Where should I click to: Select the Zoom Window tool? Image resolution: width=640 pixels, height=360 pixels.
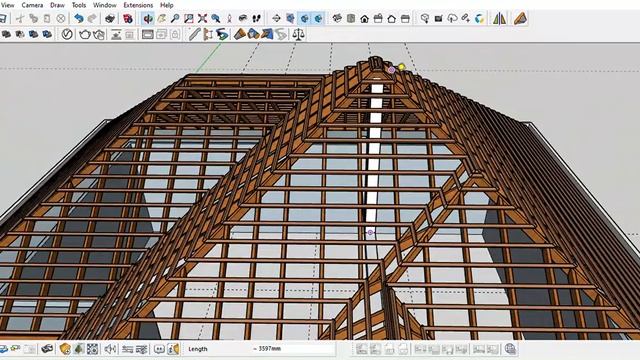click(189, 18)
